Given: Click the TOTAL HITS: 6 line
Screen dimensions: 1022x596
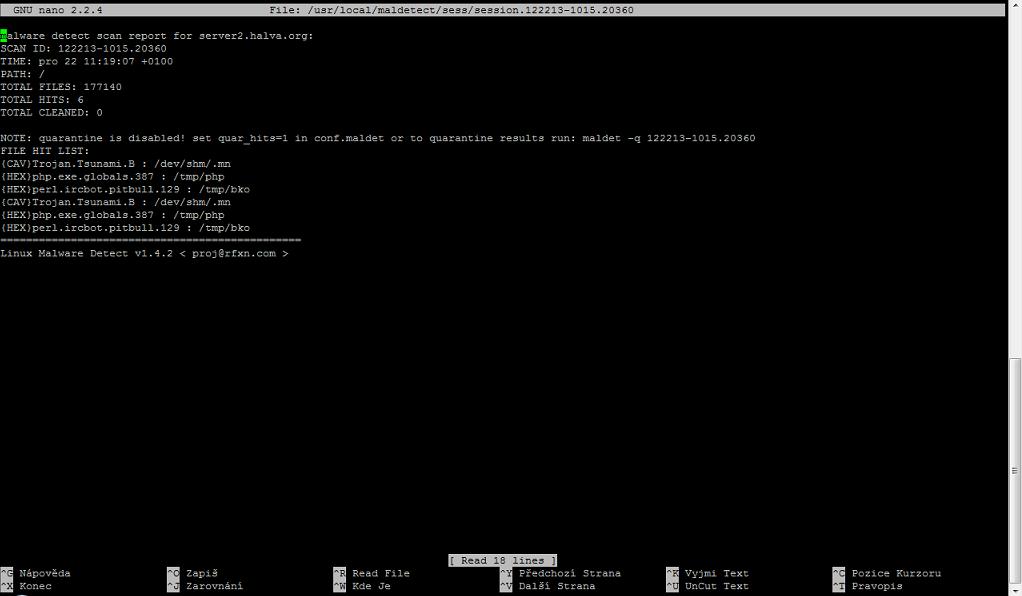Looking at the screenshot, I should point(42,100).
